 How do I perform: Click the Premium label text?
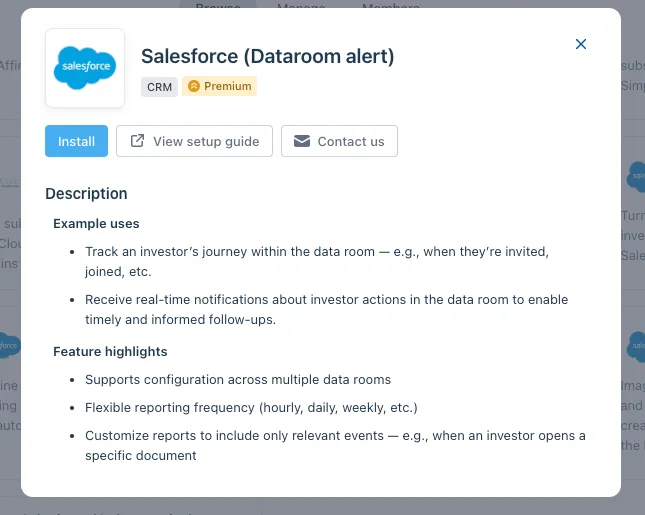[227, 86]
